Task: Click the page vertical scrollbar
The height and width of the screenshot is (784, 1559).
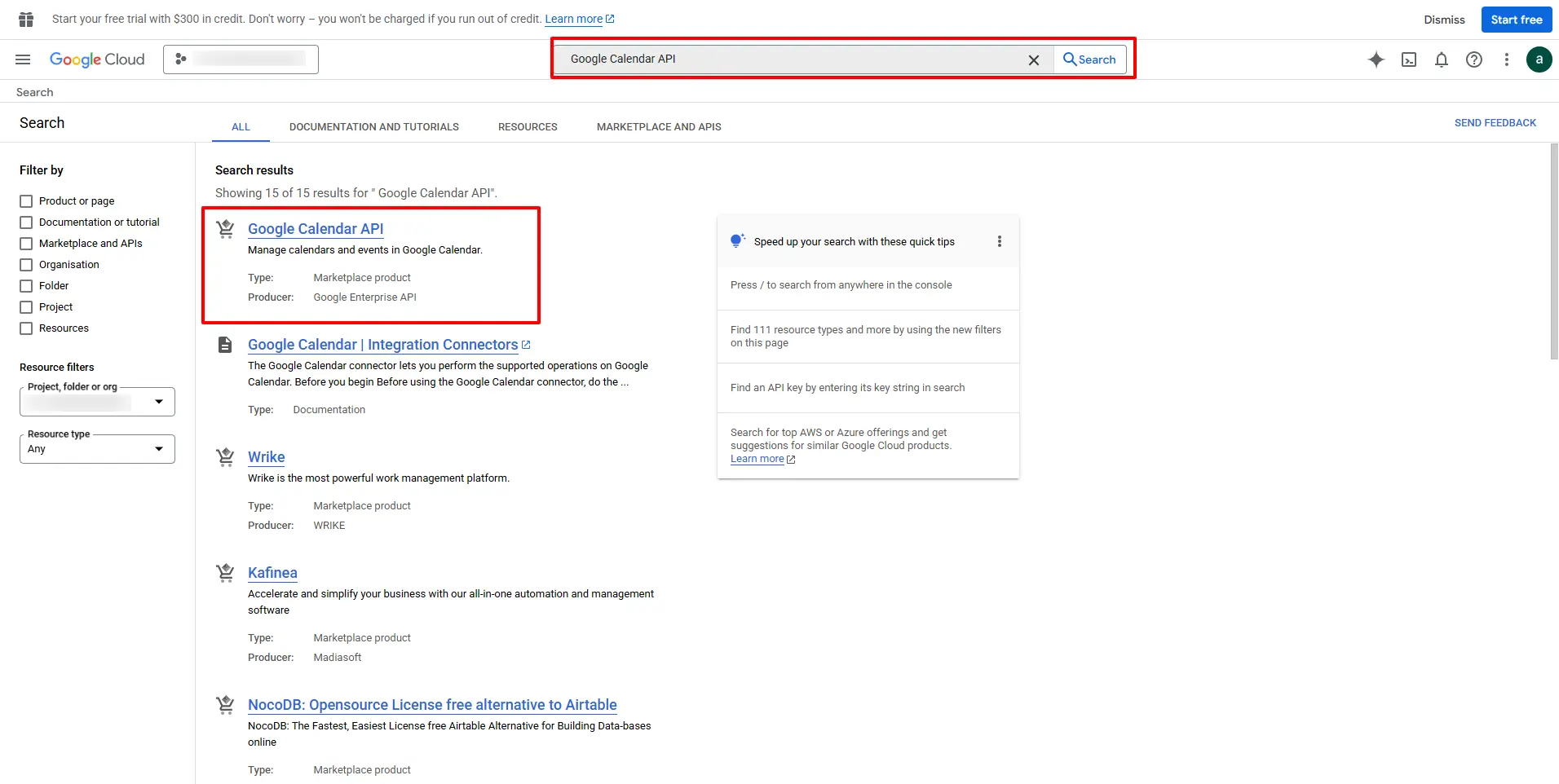Action: tap(1554, 251)
